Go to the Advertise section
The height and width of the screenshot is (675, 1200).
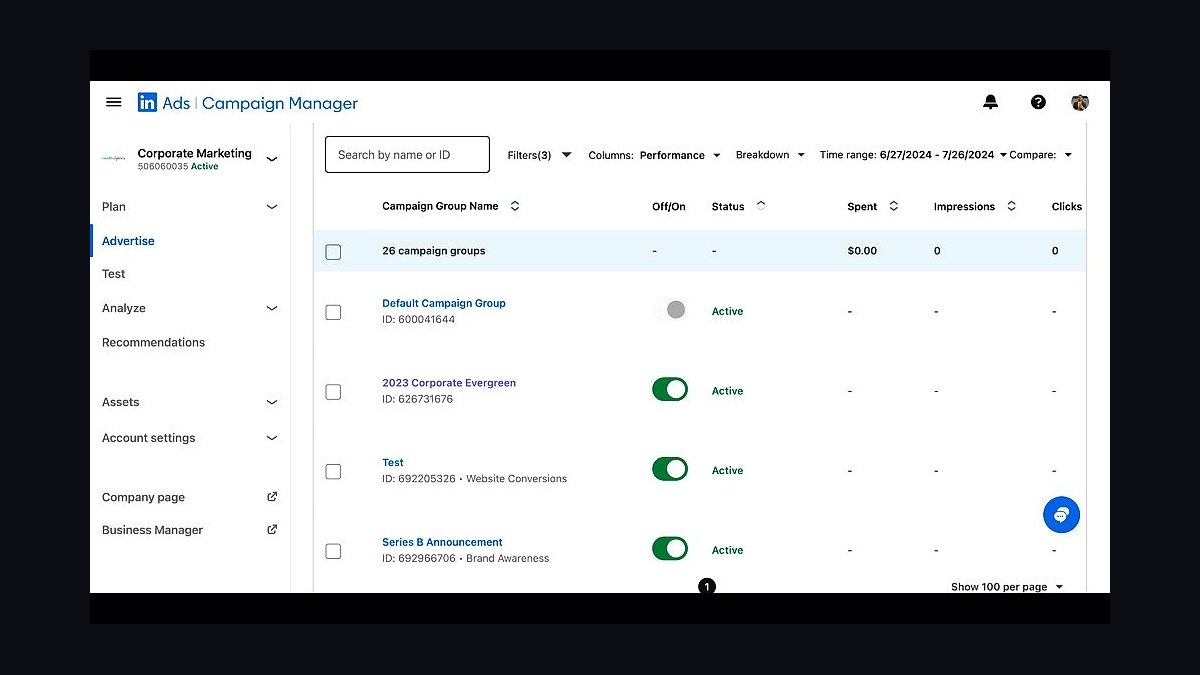coord(128,241)
